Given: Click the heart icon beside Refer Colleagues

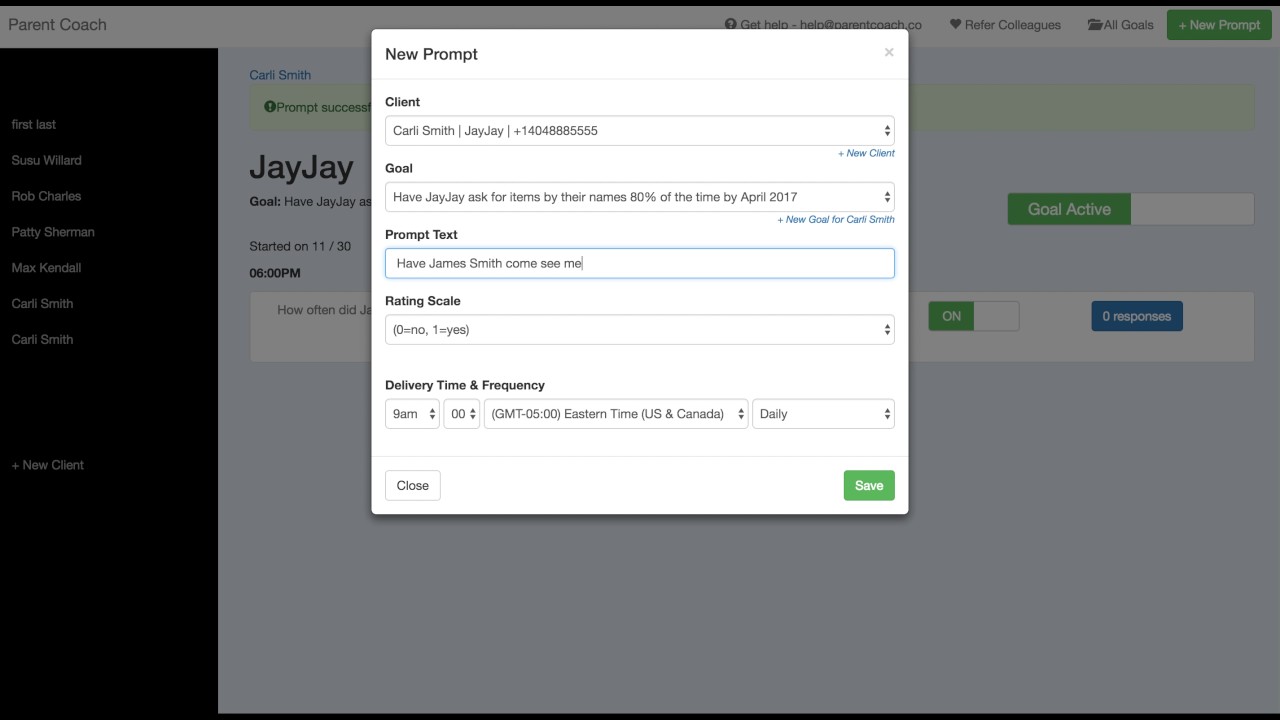Looking at the screenshot, I should coord(955,25).
